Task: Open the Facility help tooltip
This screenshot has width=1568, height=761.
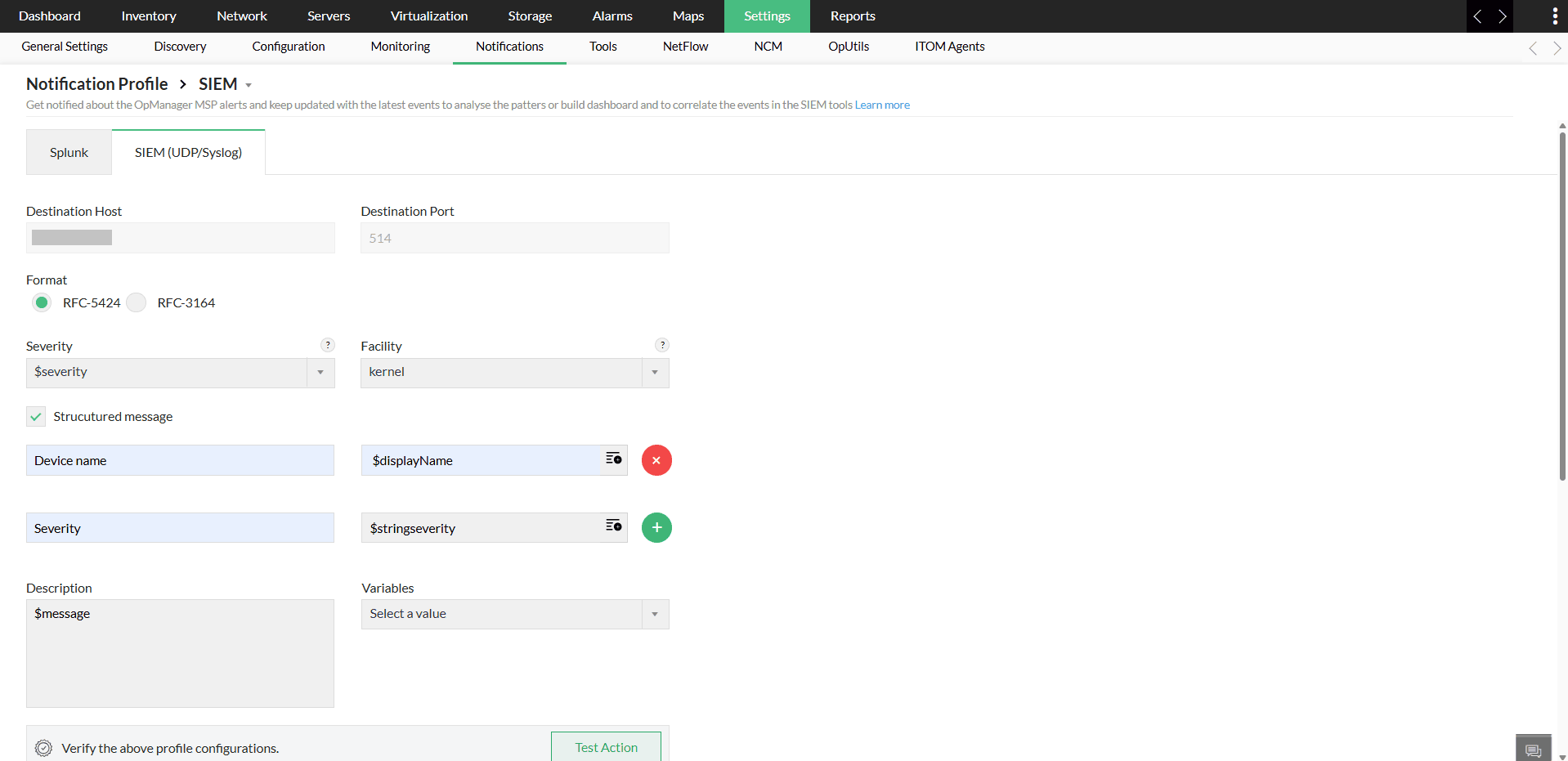Action: coord(662,345)
